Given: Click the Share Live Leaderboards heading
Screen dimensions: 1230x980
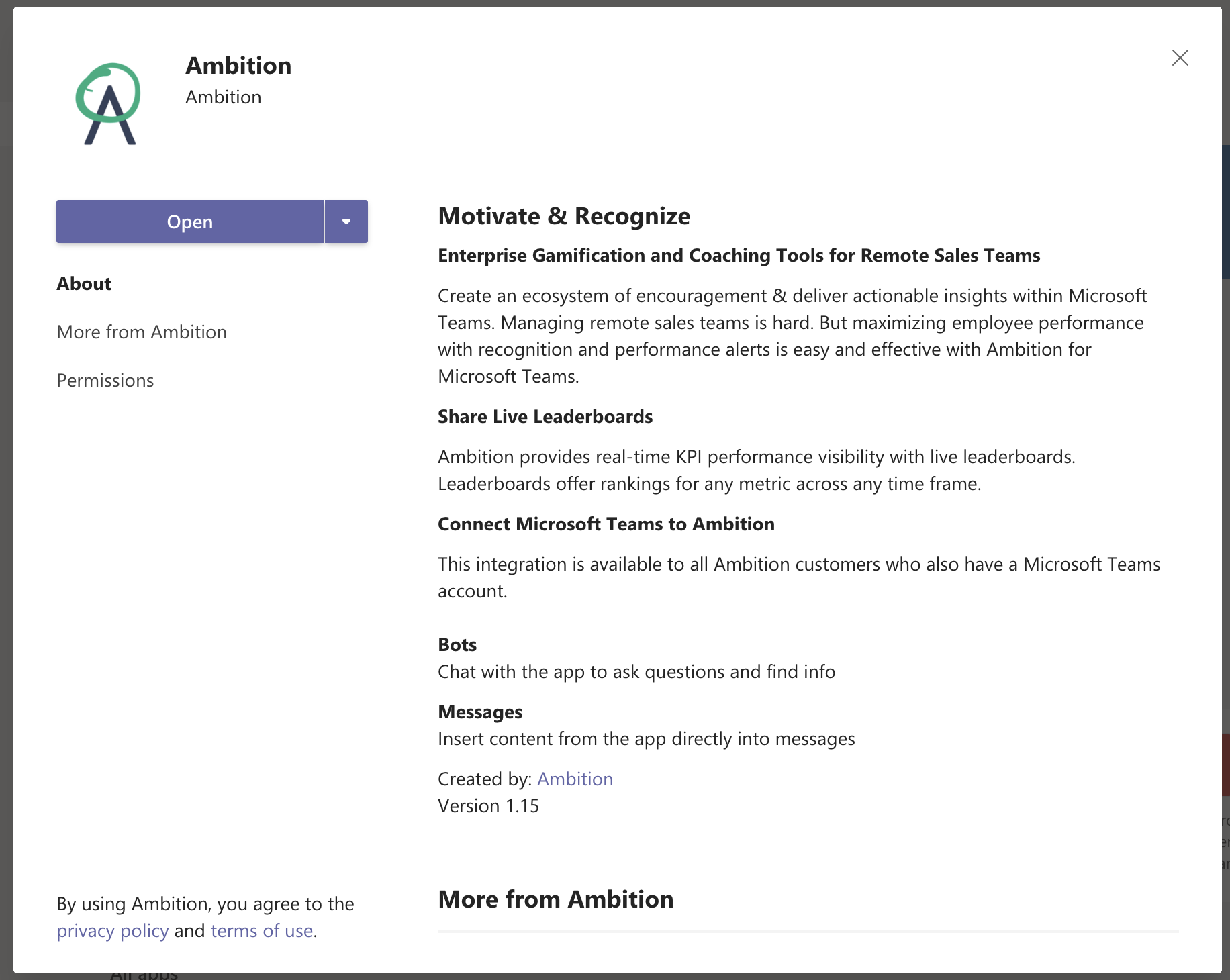Looking at the screenshot, I should pos(545,417).
